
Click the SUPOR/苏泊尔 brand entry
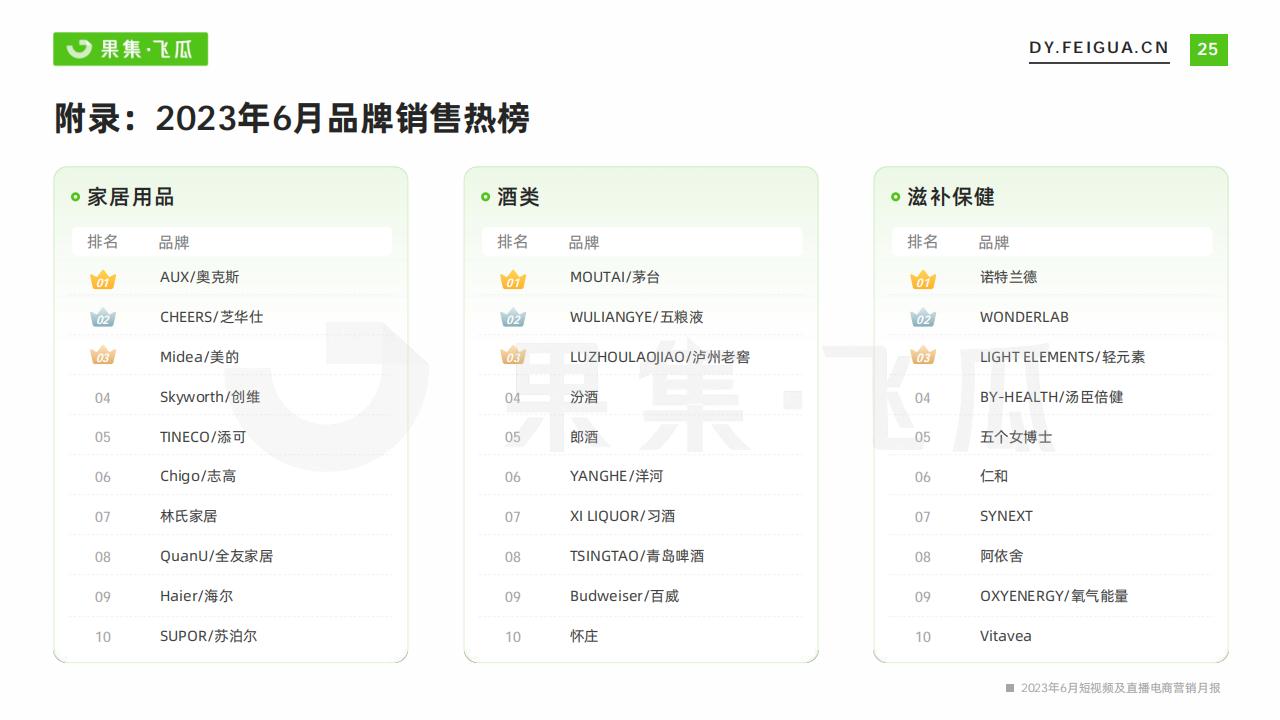coord(208,636)
